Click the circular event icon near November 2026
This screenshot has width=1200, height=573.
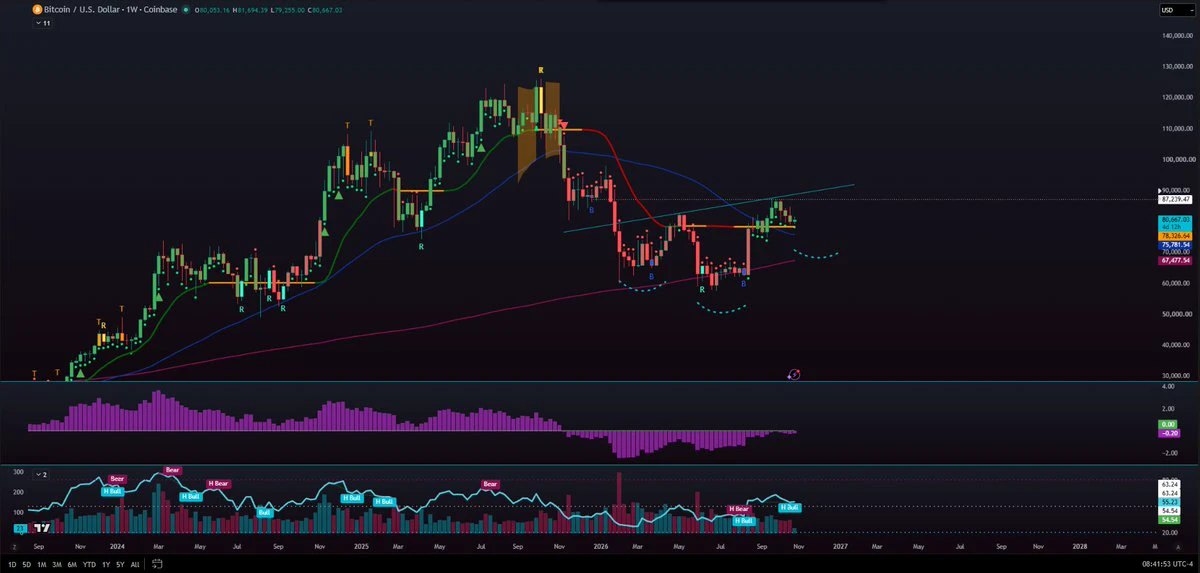[x=794, y=374]
